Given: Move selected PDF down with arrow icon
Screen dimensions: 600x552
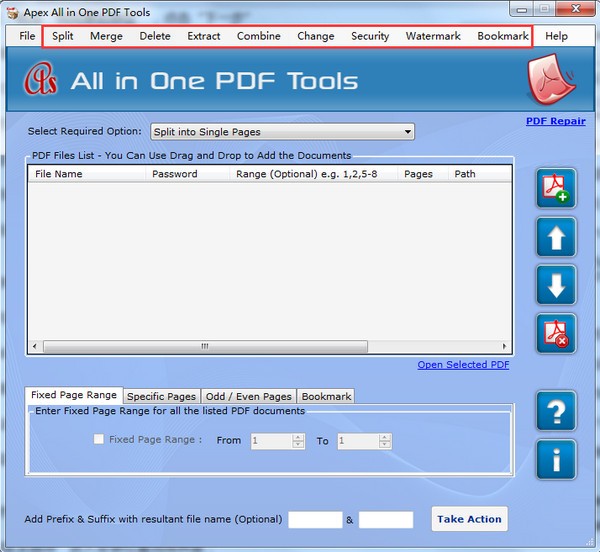Looking at the screenshot, I should pos(556,285).
